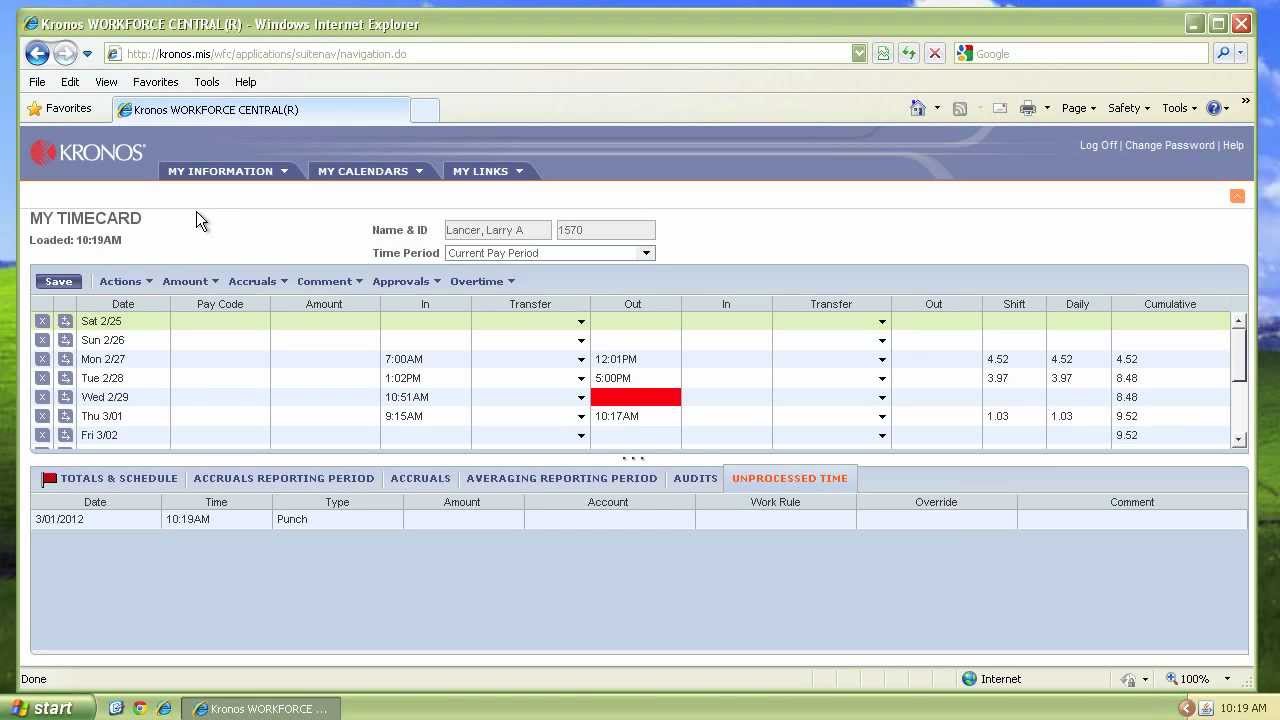This screenshot has height=720, width=1280.
Task: Click the Read Mail envelope icon
Action: (999, 108)
